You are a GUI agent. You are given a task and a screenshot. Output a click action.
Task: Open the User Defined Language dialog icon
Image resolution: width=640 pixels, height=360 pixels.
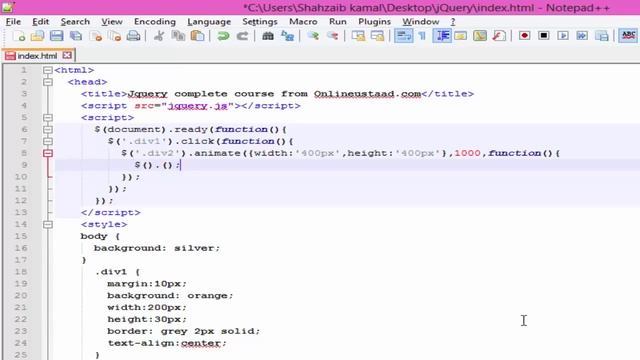pos(461,36)
